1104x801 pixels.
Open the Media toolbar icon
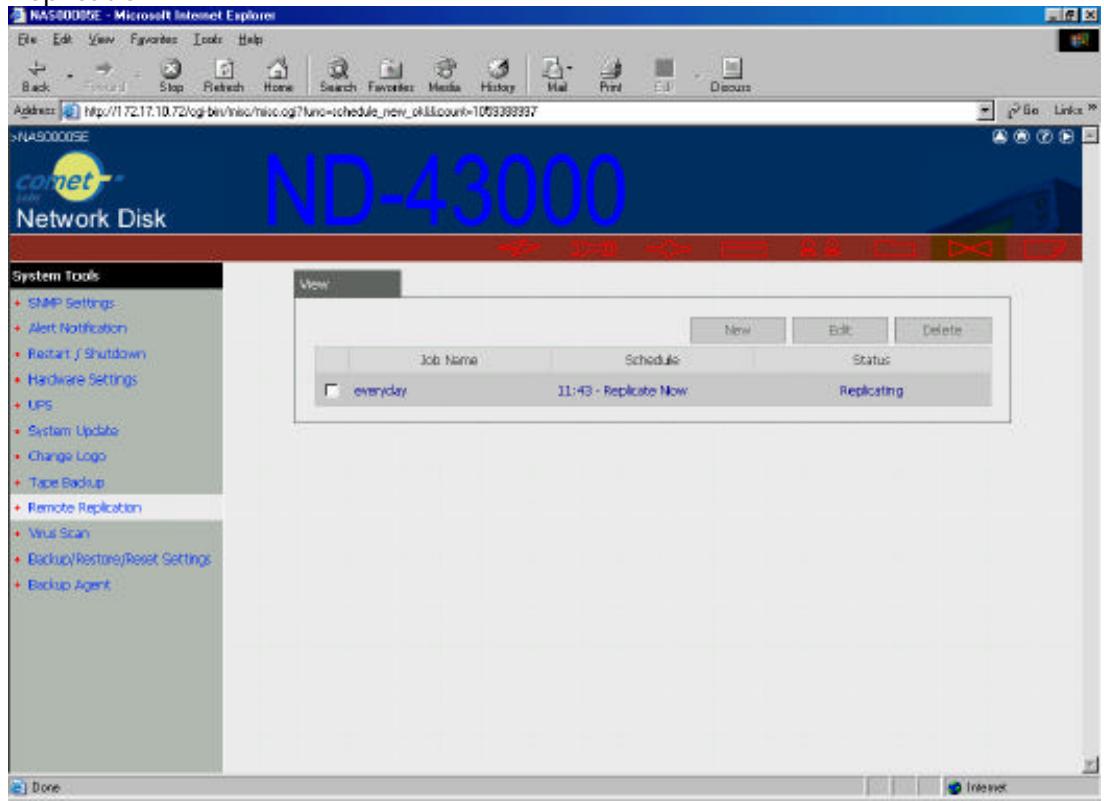[444, 76]
